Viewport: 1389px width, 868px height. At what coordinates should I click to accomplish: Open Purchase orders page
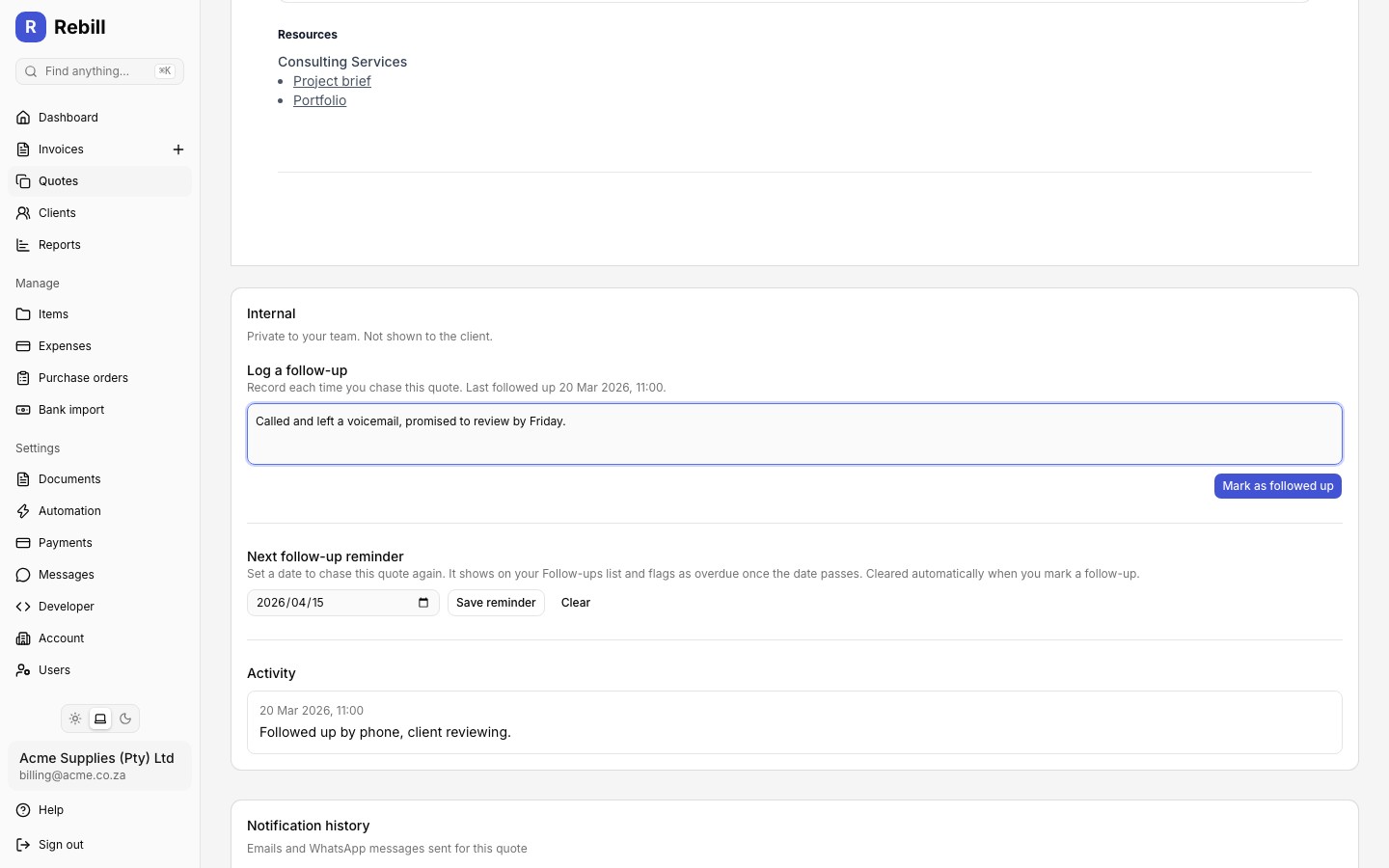99,378
